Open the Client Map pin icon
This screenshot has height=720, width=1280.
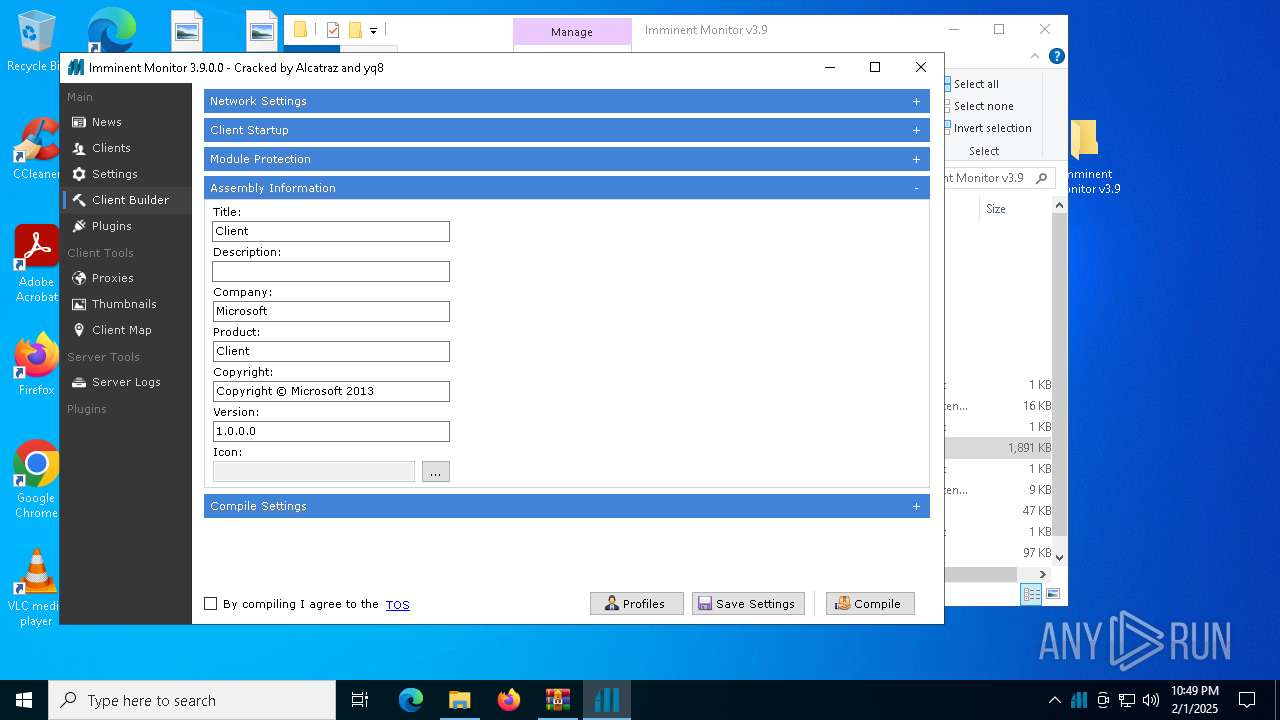79,330
